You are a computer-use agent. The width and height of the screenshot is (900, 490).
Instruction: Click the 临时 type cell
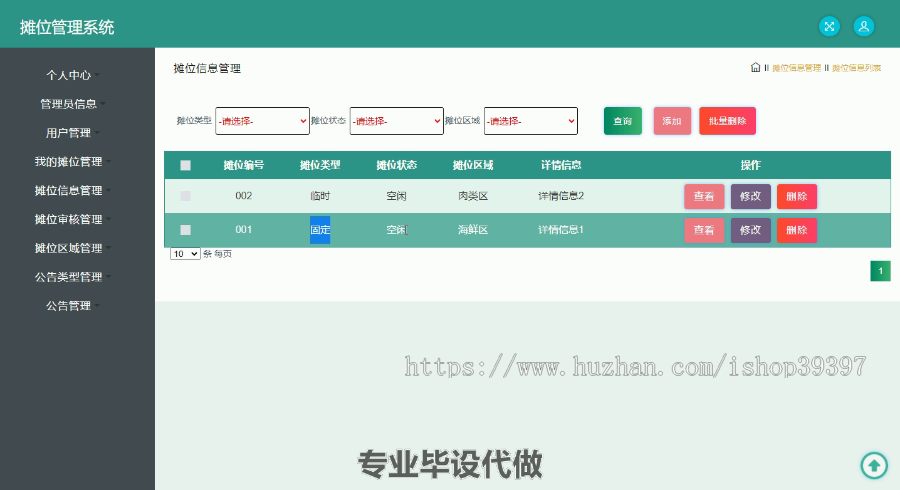[x=320, y=196]
